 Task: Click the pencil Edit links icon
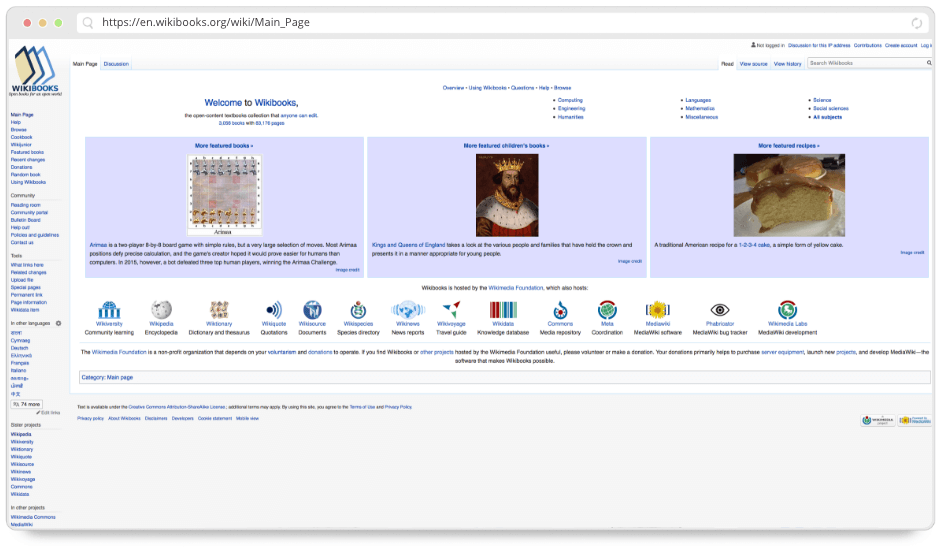tap(38, 413)
